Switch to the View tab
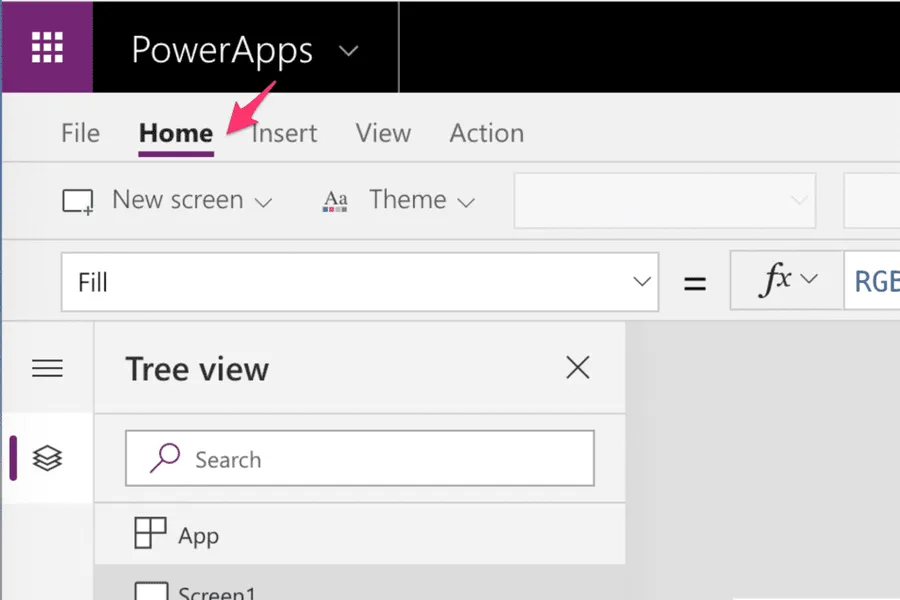This screenshot has width=900, height=600. coord(383,133)
